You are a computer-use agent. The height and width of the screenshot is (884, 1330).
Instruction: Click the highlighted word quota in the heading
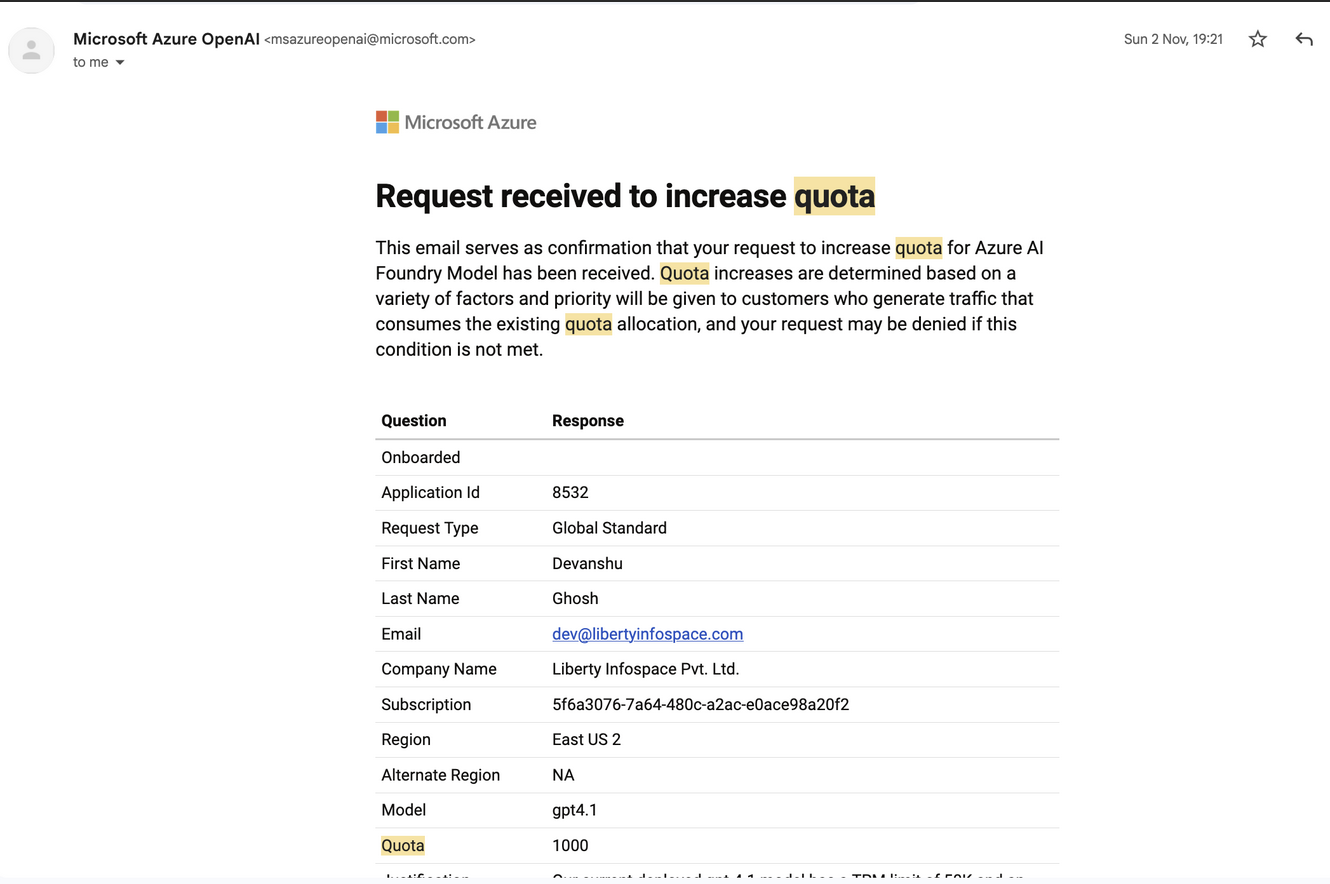tap(834, 196)
